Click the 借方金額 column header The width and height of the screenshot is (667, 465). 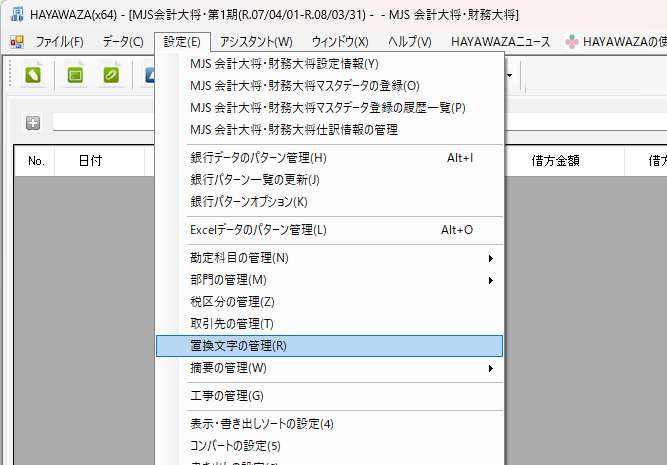556,160
